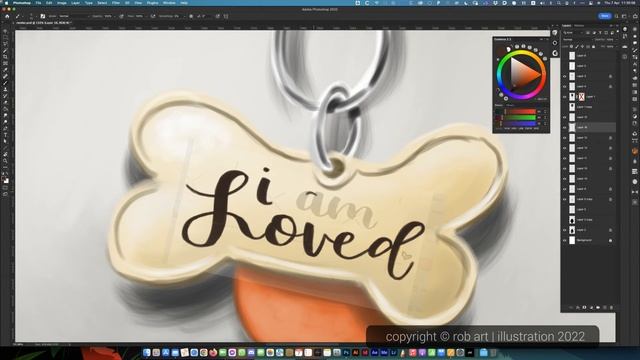Select the Crop tool

(5, 57)
